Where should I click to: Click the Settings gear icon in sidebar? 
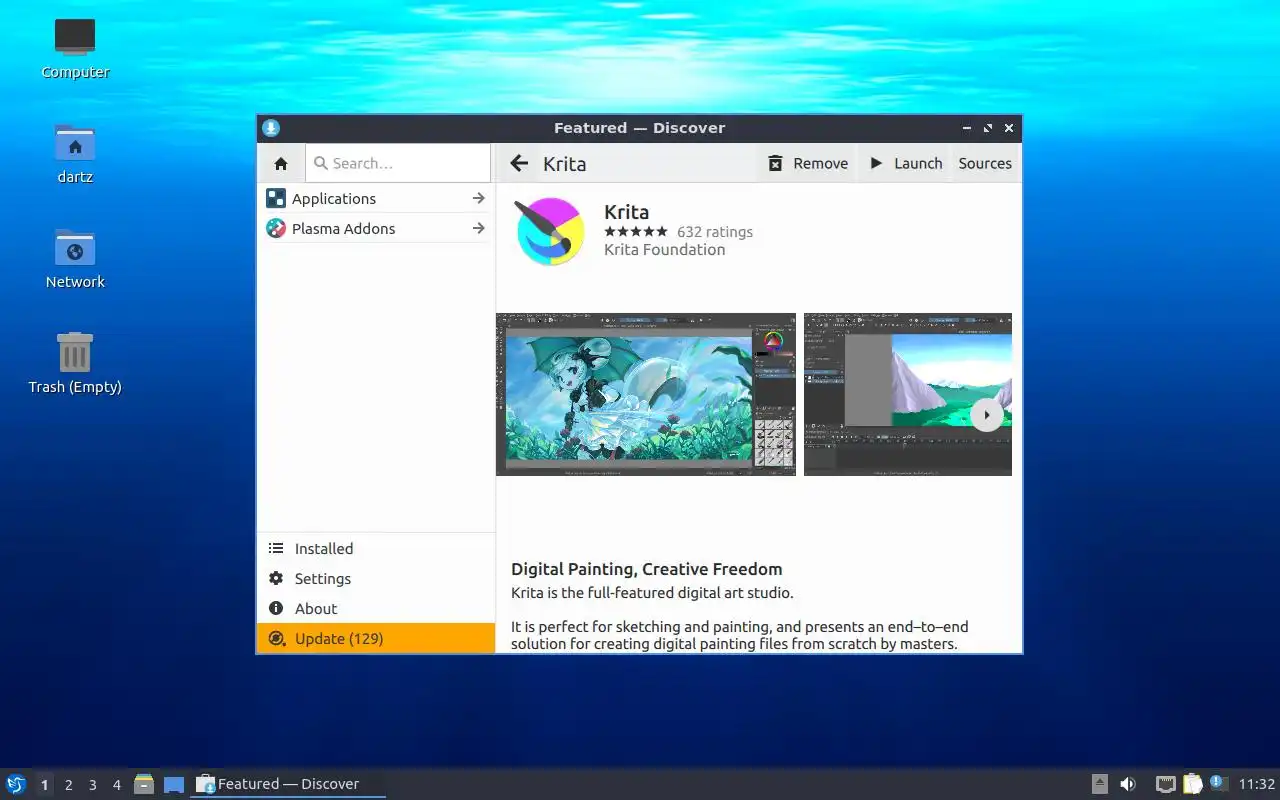[276, 578]
